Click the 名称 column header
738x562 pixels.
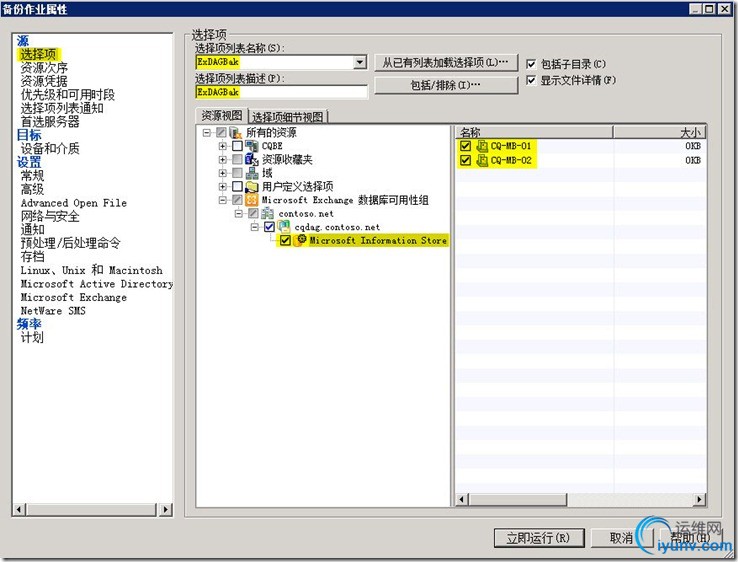click(x=534, y=132)
